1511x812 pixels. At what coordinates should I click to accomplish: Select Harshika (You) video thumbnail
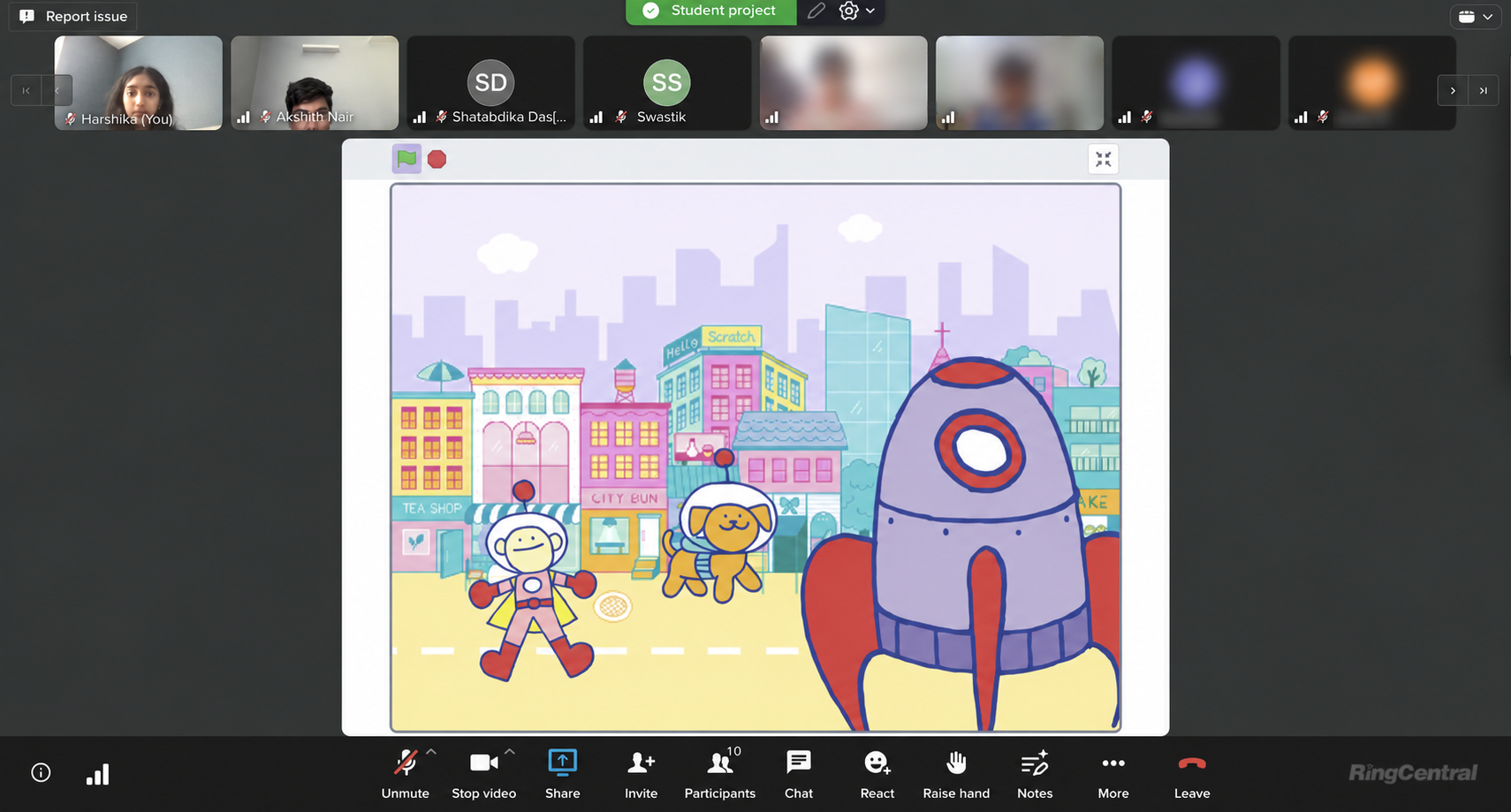(139, 83)
